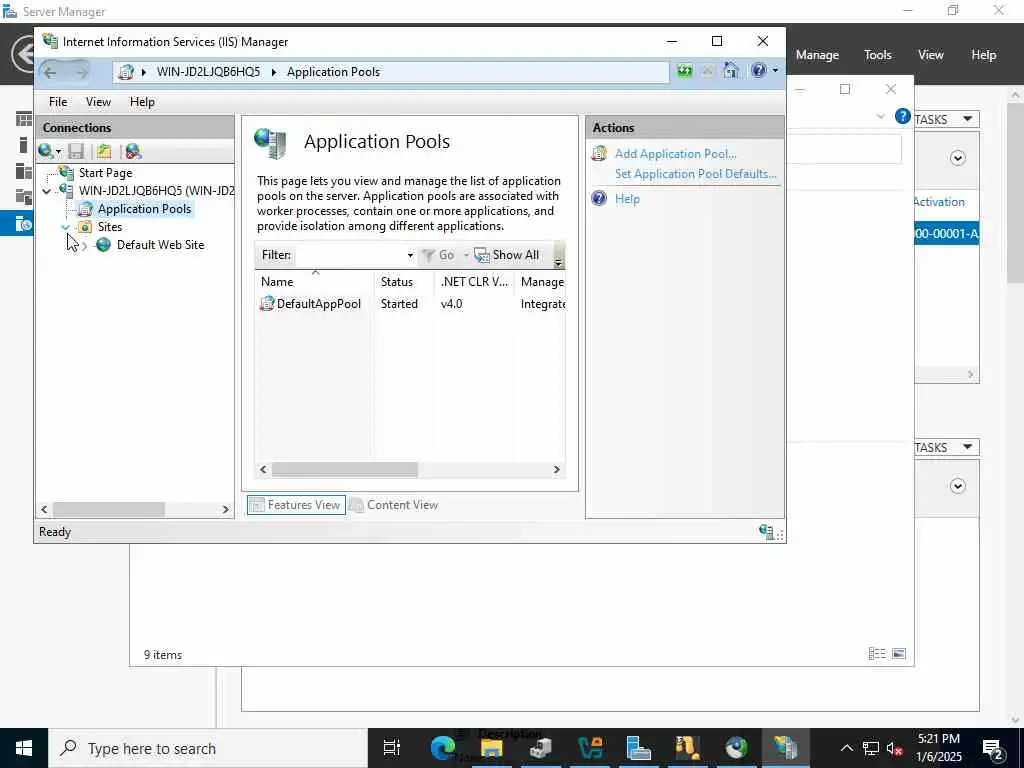Sort pools by the Name column header
The width and height of the screenshot is (1024, 768).
click(315, 281)
